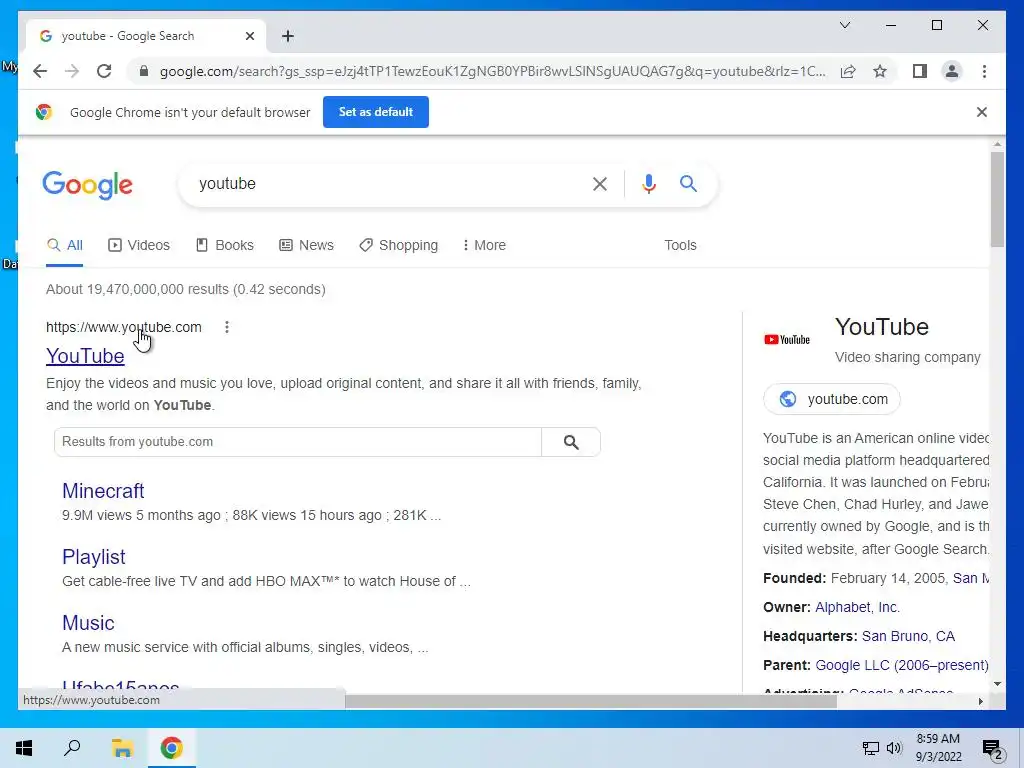Image resolution: width=1024 pixels, height=768 pixels.
Task: Open File Explorer from taskbar
Action: pyautogui.click(x=122, y=748)
